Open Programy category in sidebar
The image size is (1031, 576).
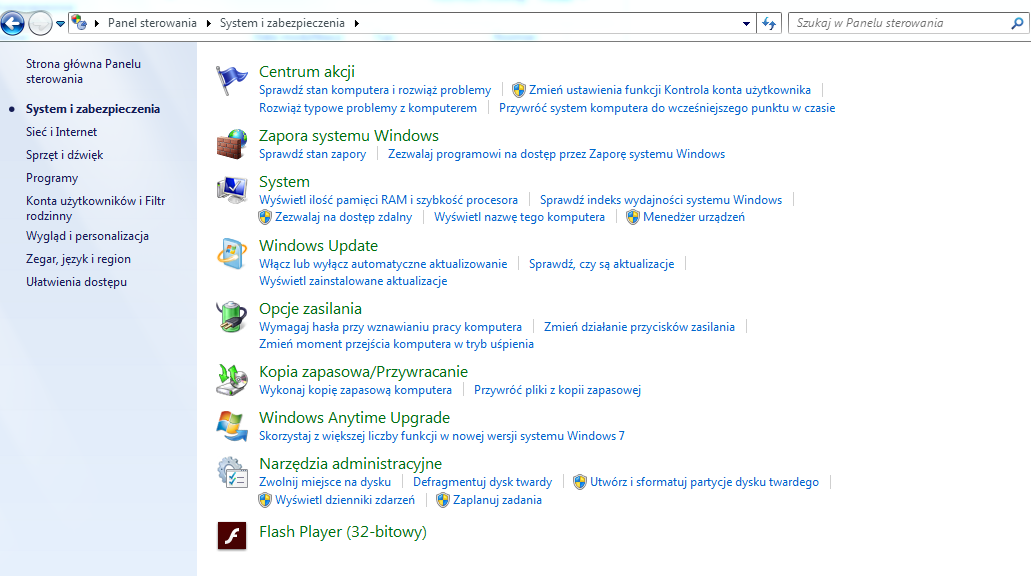point(52,178)
